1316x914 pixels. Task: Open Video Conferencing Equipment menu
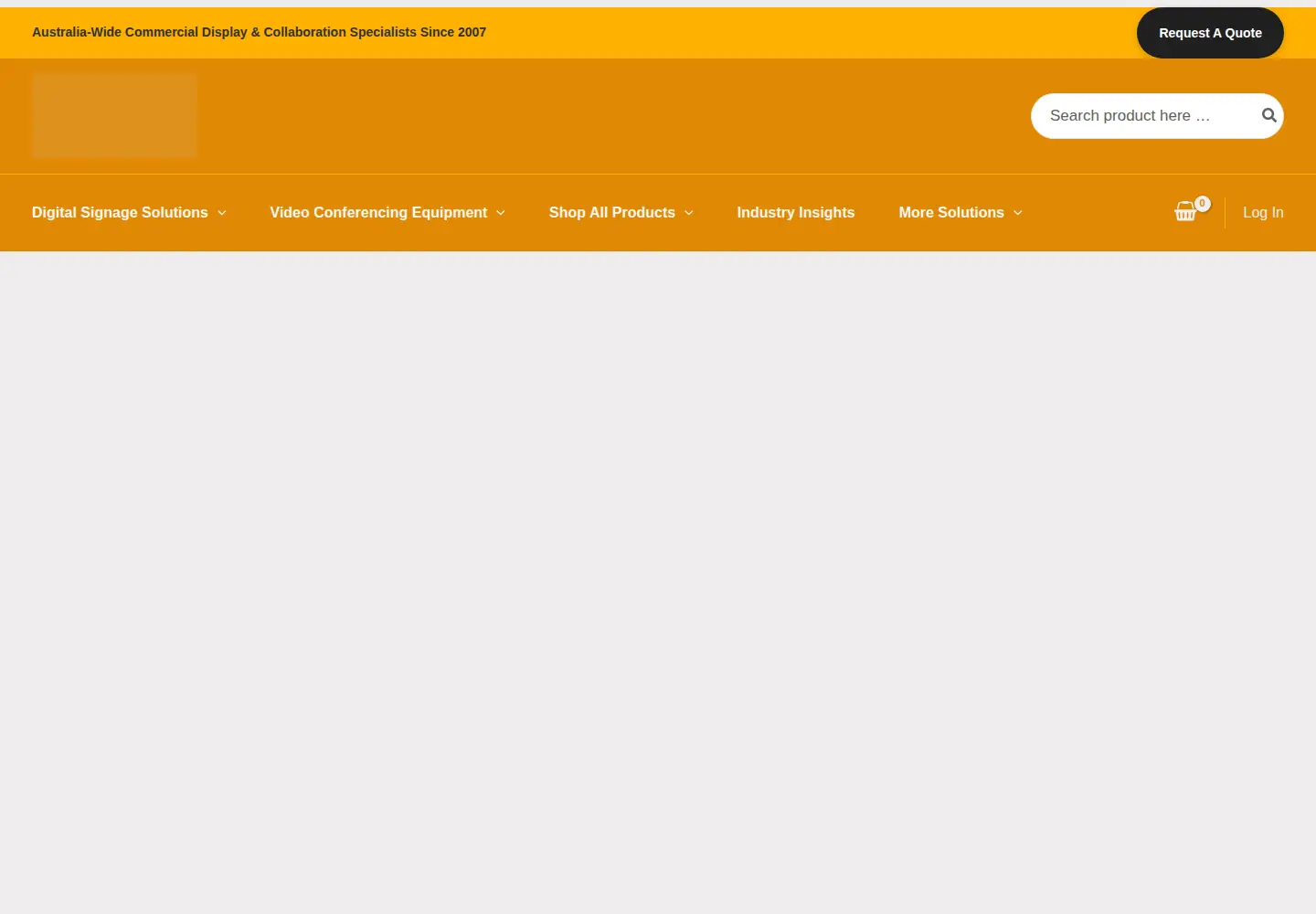tap(378, 212)
